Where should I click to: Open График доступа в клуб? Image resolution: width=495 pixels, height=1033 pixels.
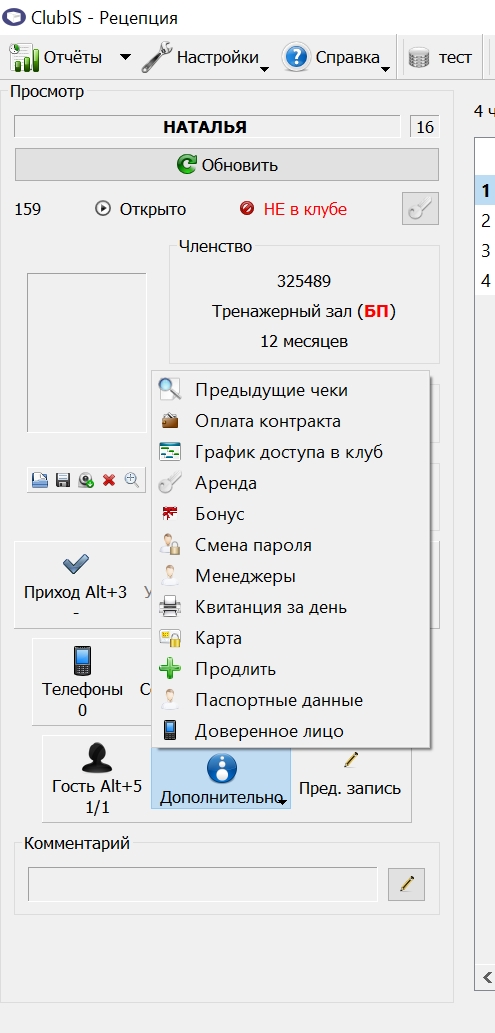coord(291,452)
